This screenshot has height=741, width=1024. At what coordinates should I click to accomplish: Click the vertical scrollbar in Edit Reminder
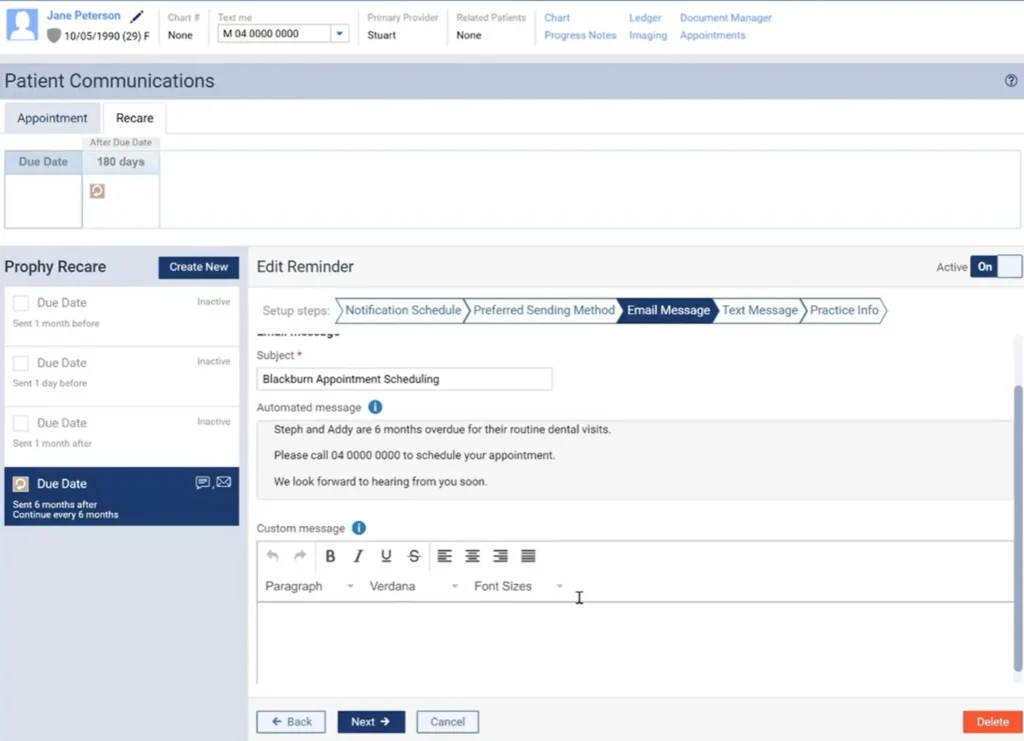click(1017, 528)
